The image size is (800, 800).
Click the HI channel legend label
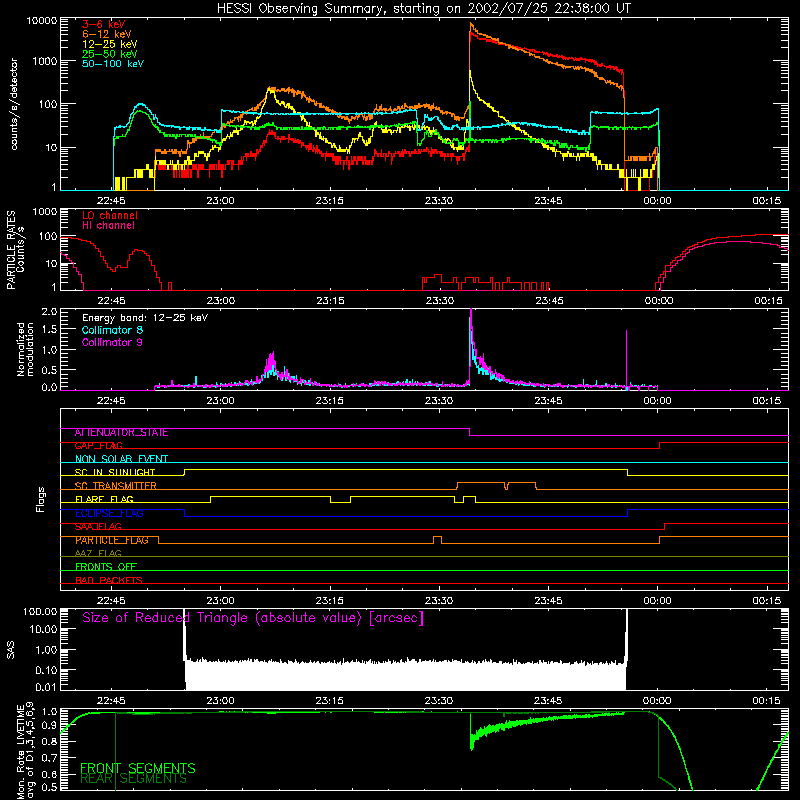108,226
